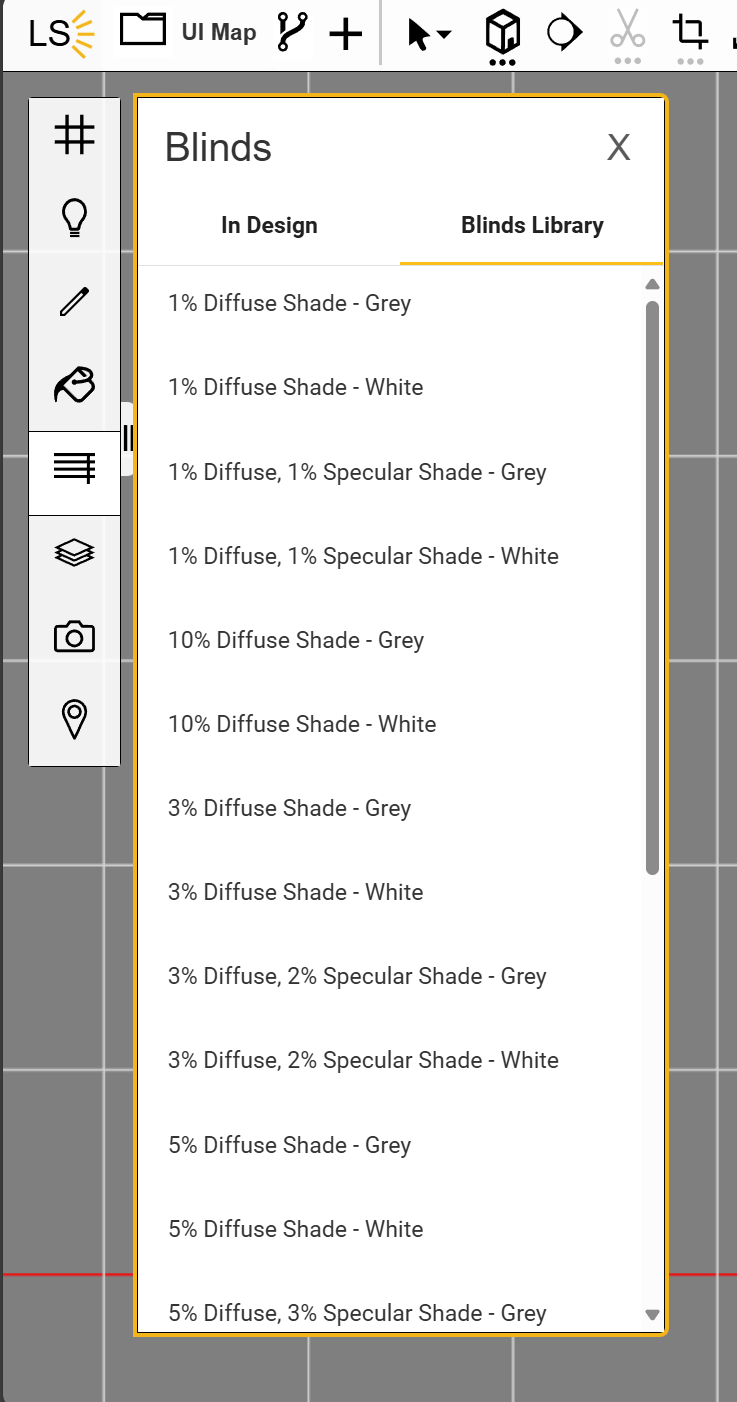Click scrollbar down arrow in blinds list
This screenshot has height=1402, width=737.
click(x=653, y=1315)
